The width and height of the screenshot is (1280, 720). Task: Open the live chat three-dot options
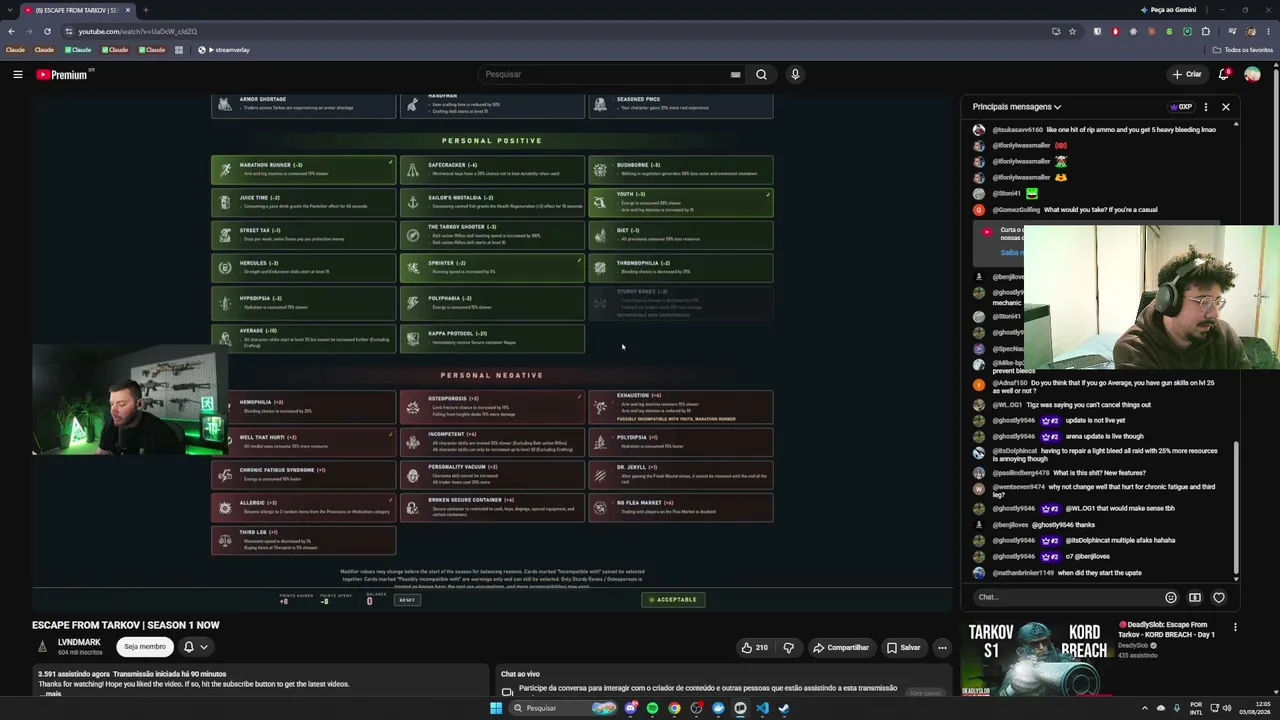click(1205, 107)
